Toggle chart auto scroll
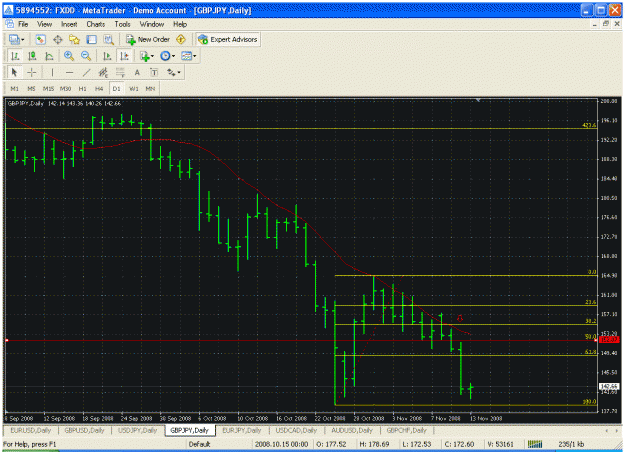The height and width of the screenshot is (452, 625). tap(107, 56)
